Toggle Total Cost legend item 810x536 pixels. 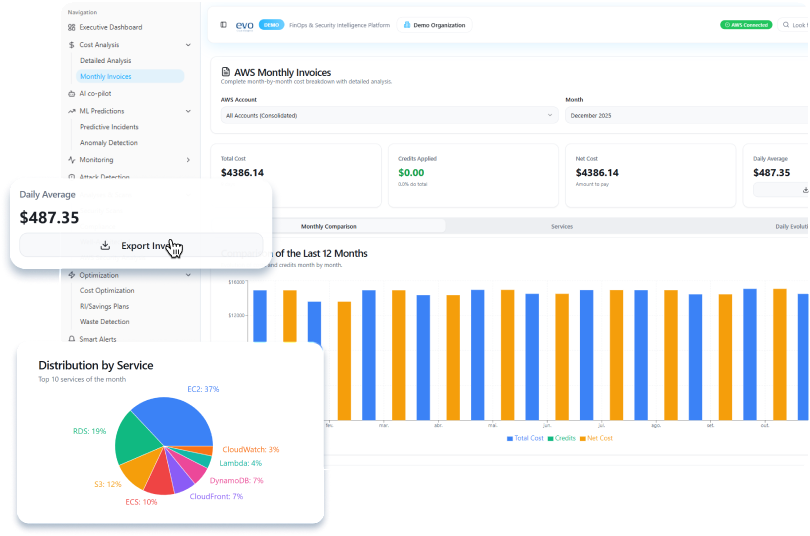[525, 438]
